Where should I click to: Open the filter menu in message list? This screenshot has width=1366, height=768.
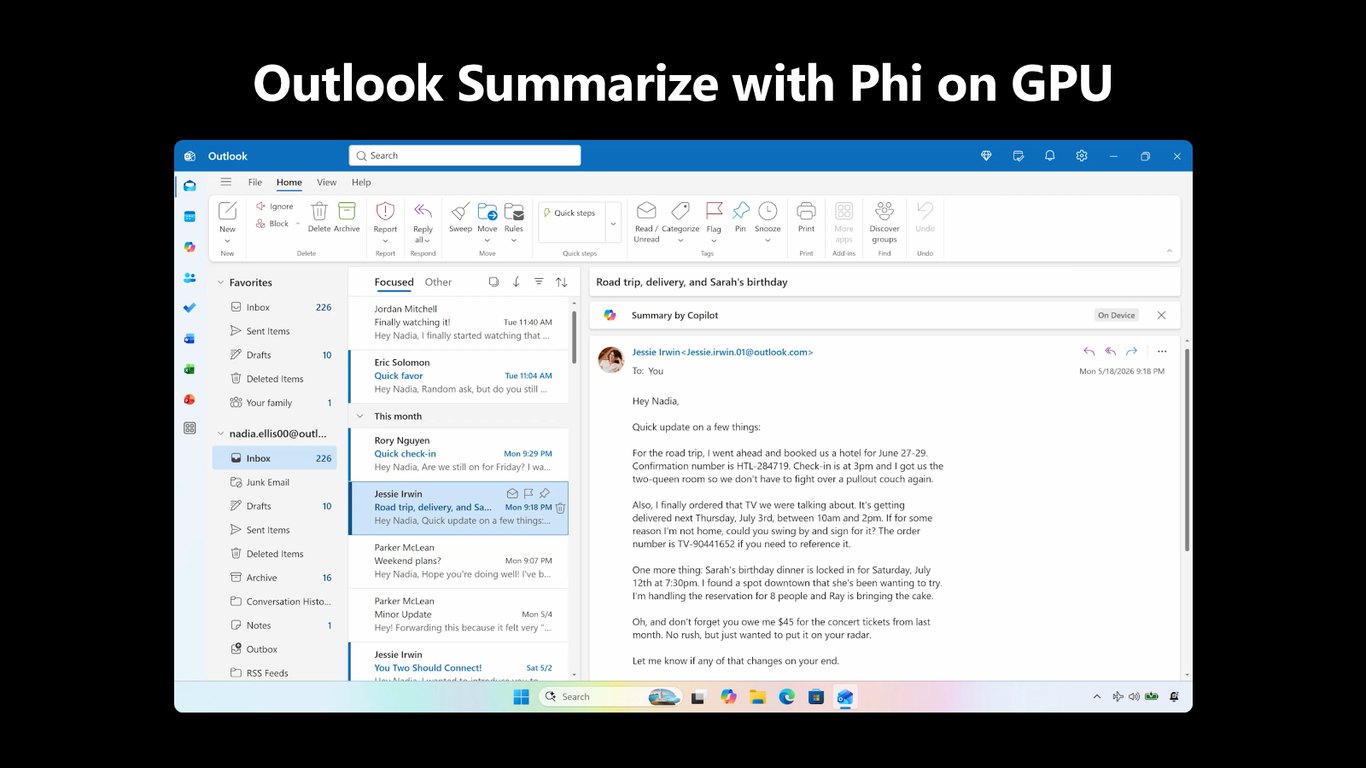click(x=539, y=282)
